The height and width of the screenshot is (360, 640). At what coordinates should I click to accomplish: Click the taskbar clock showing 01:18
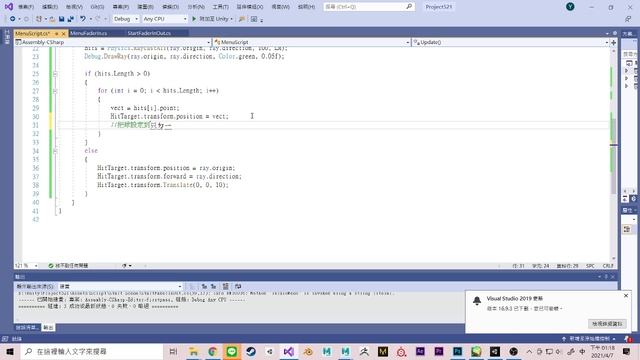tap(602, 351)
